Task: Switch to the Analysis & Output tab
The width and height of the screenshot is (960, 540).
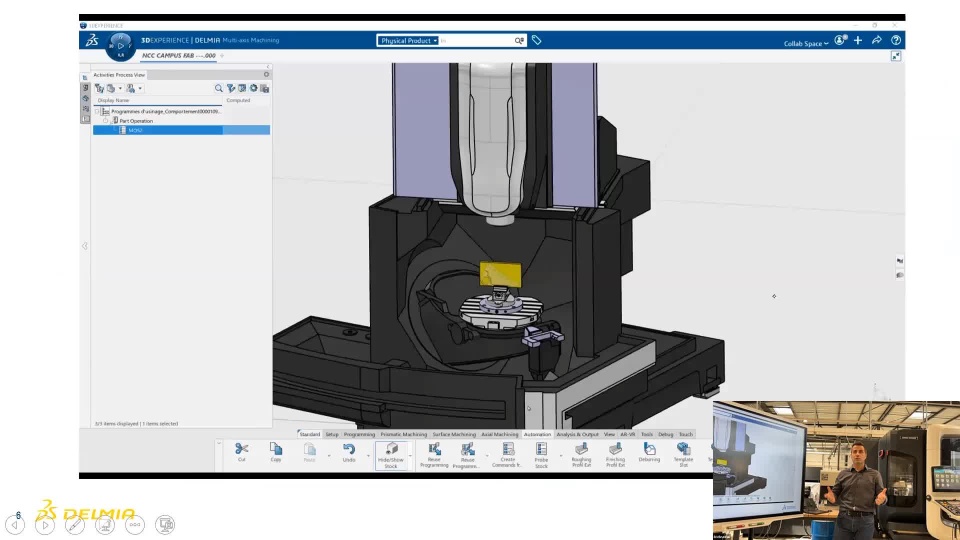Action: point(577,434)
